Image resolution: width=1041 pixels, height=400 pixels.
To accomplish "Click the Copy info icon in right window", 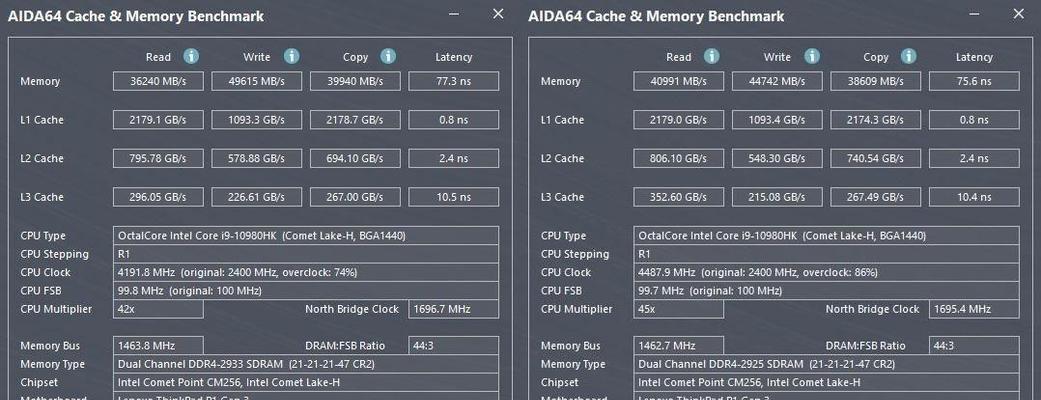I will coord(909,56).
